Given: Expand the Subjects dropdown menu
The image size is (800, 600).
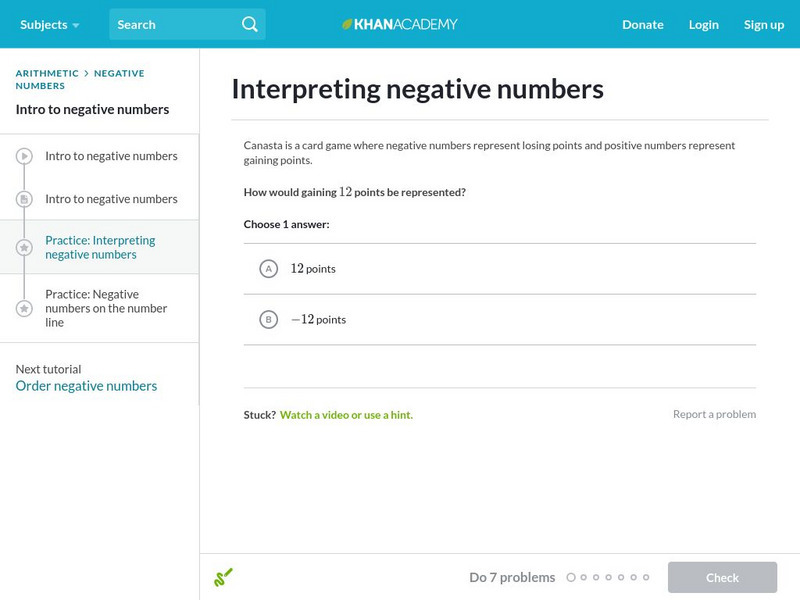Looking at the screenshot, I should click(x=49, y=24).
